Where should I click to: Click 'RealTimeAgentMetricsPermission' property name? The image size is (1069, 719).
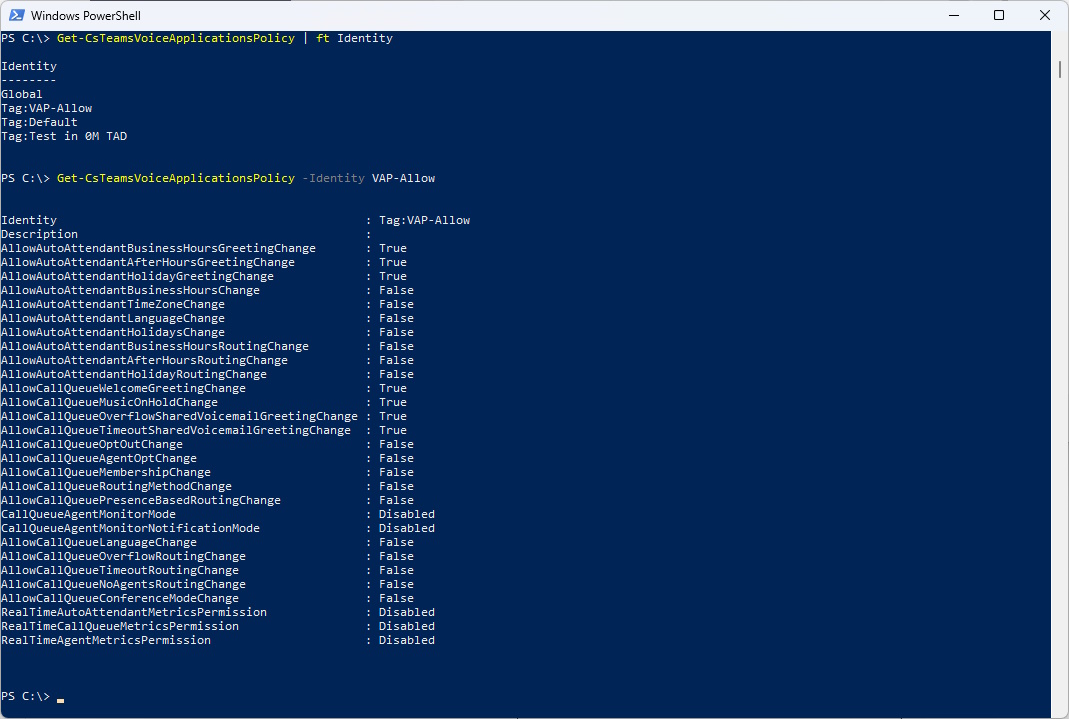(x=106, y=639)
